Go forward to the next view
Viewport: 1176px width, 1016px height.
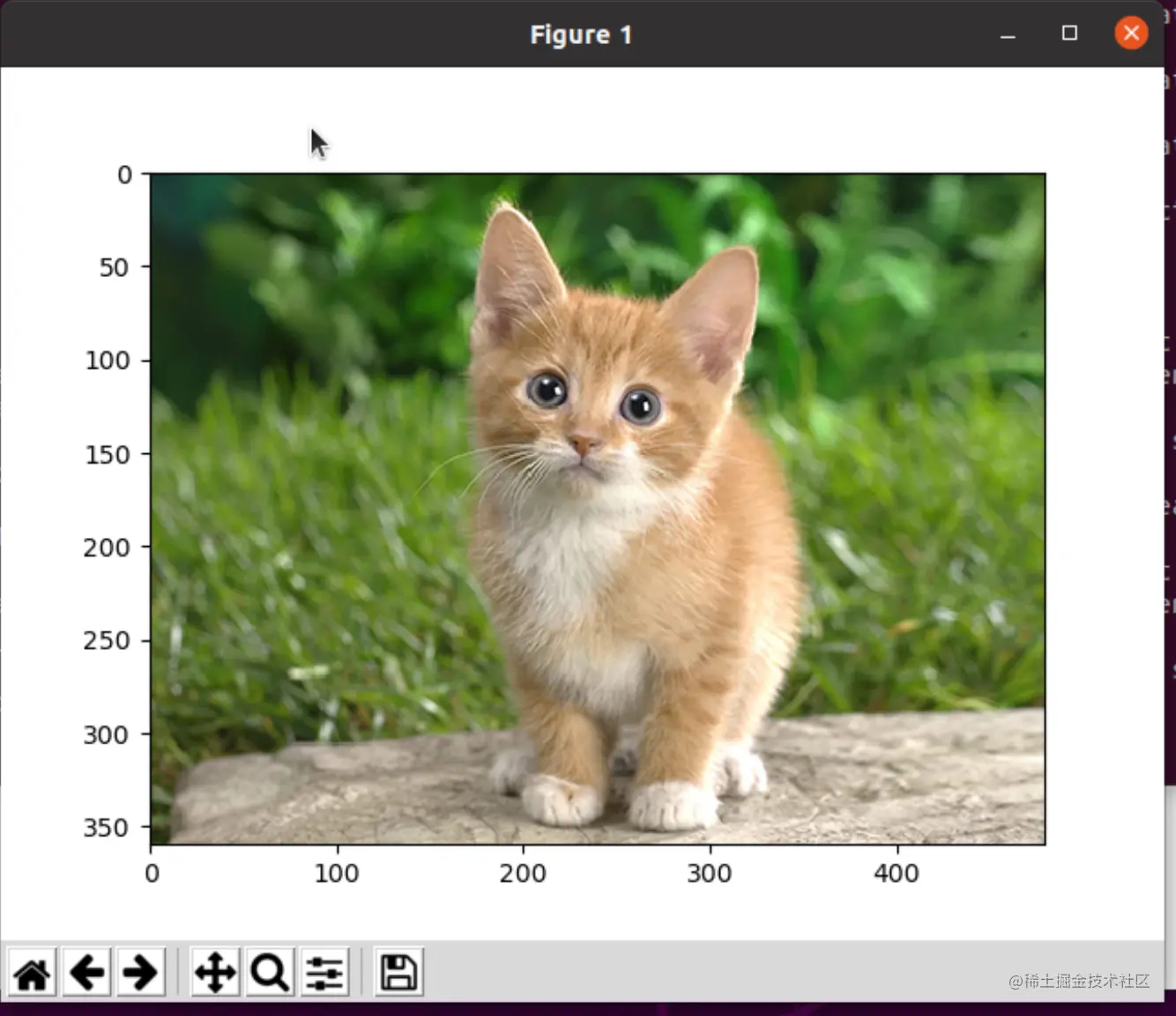point(141,973)
